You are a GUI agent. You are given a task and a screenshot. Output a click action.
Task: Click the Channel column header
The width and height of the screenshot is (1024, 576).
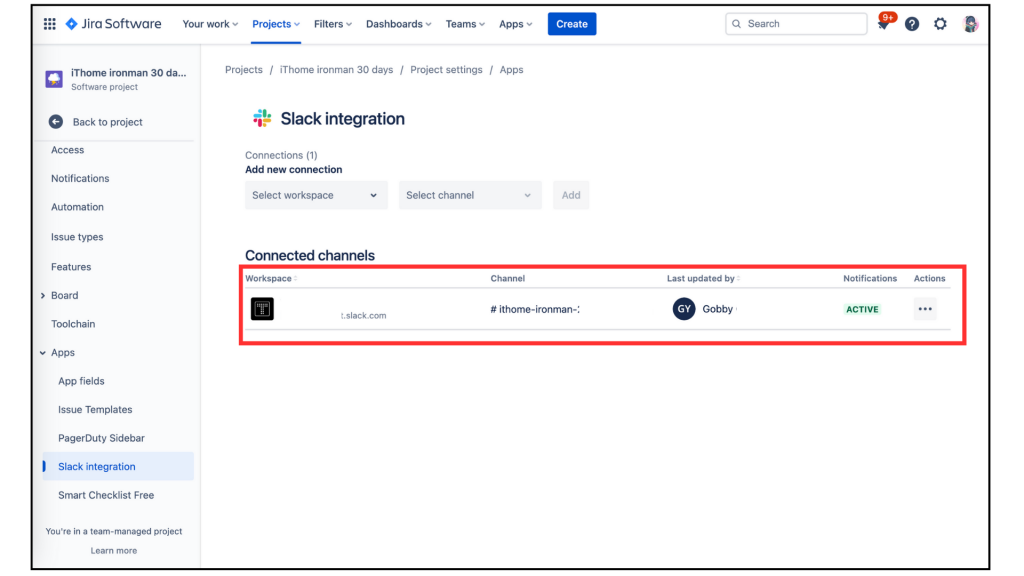coord(507,278)
